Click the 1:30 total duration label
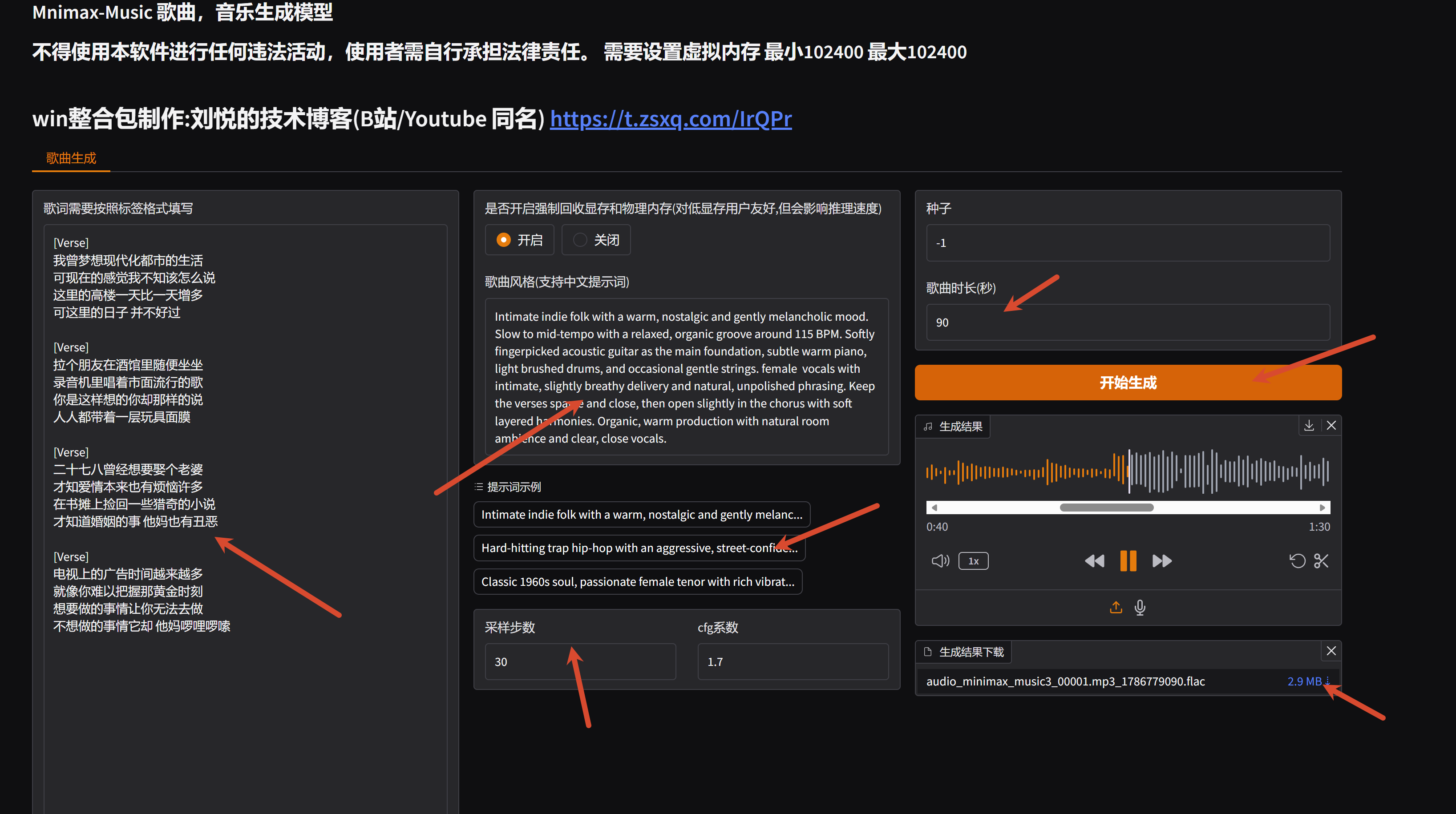 click(x=1319, y=527)
